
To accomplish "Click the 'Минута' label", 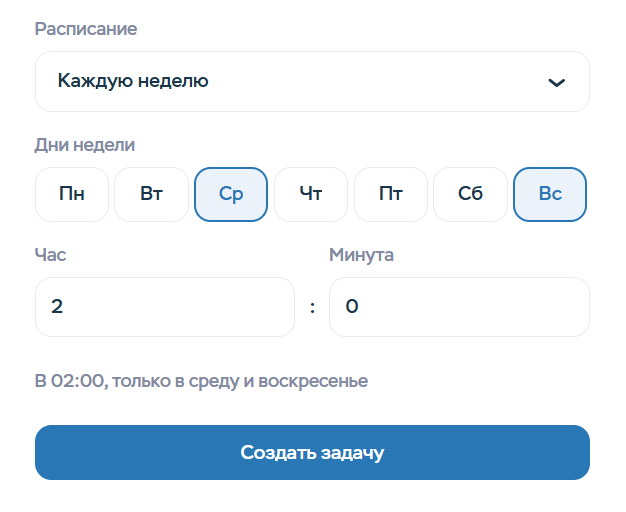I will pyautogui.click(x=361, y=255).
